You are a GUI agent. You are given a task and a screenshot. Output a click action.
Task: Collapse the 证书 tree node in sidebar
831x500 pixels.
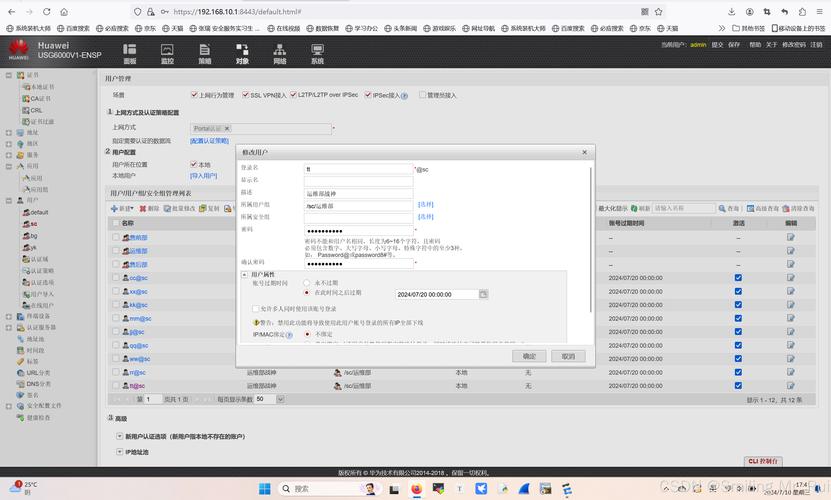click(x=8, y=75)
